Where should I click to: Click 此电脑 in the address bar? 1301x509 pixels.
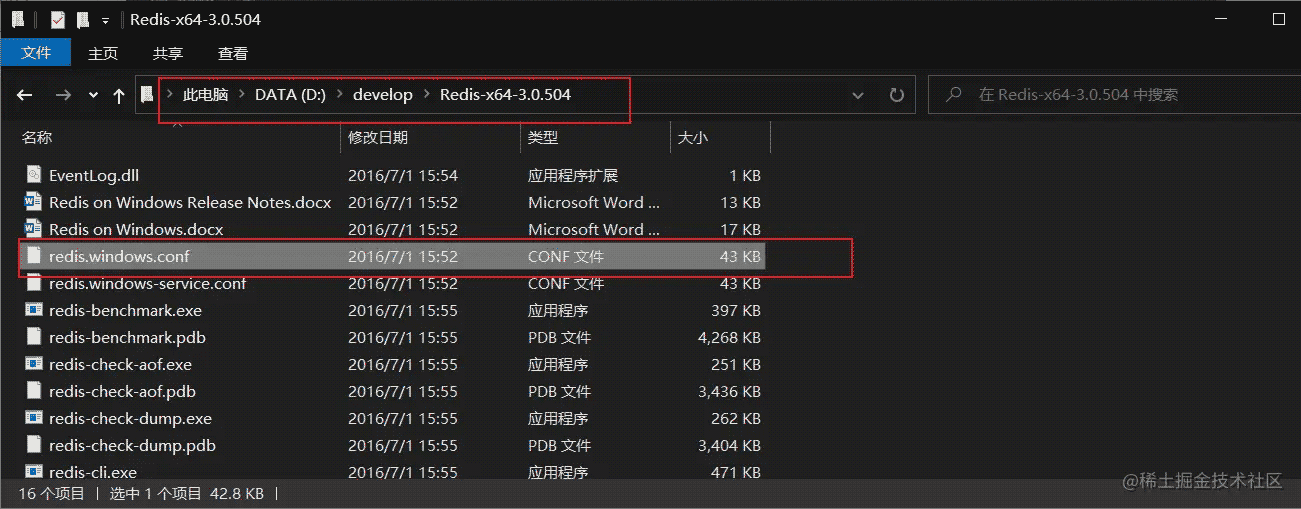[205, 95]
